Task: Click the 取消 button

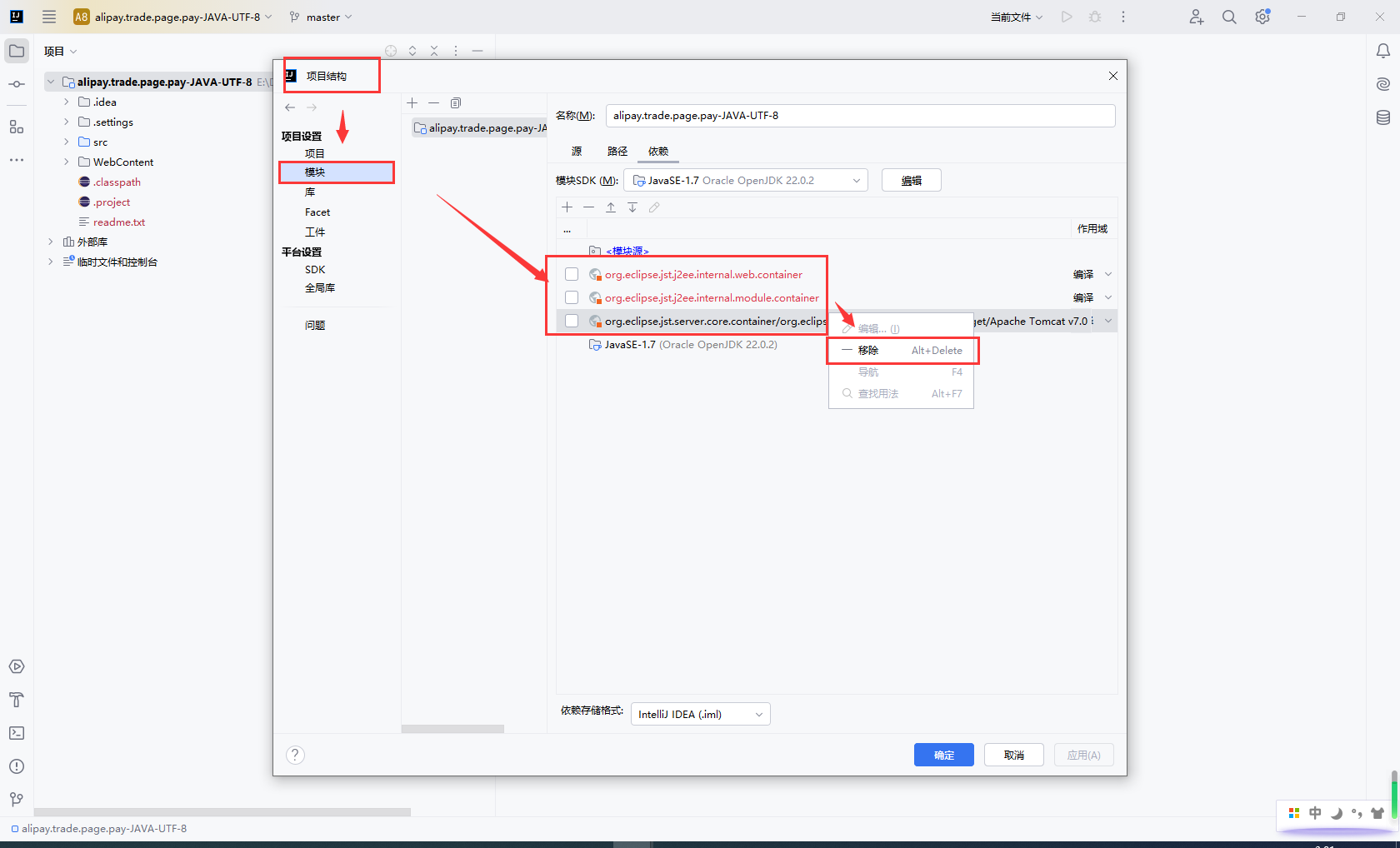Action: point(1014,755)
